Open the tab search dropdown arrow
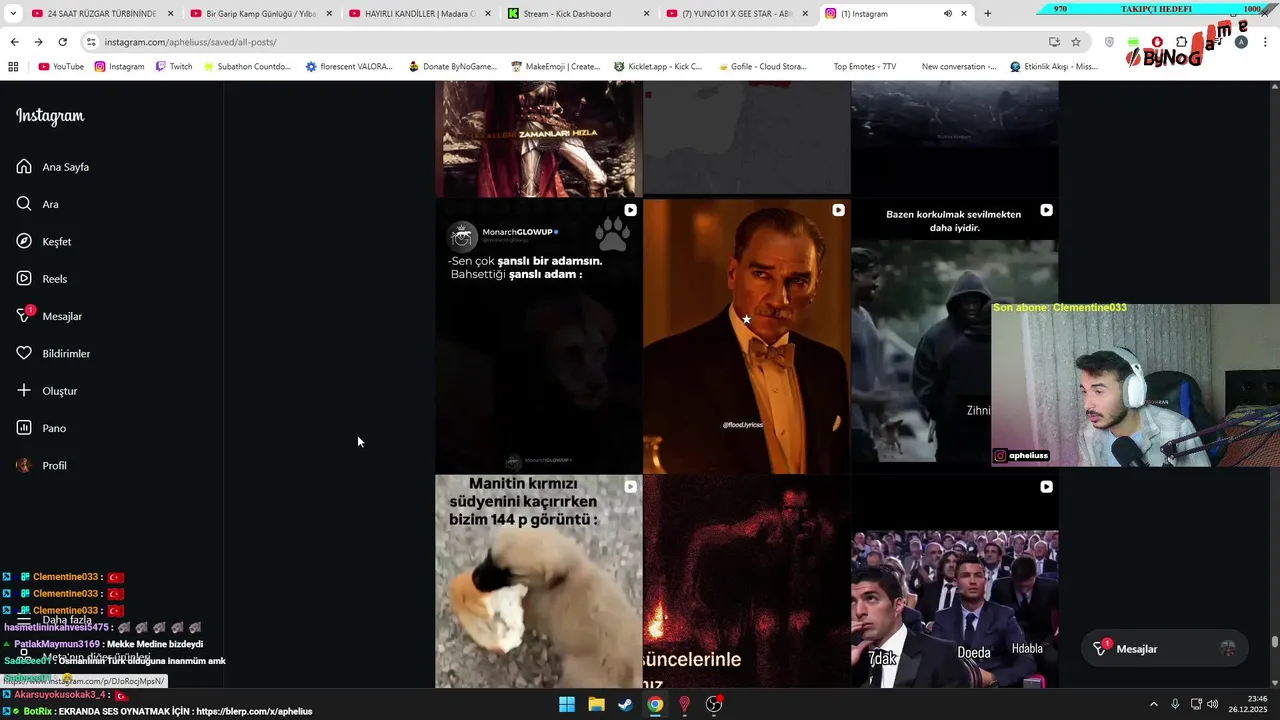This screenshot has height=720, width=1280. click(11, 14)
